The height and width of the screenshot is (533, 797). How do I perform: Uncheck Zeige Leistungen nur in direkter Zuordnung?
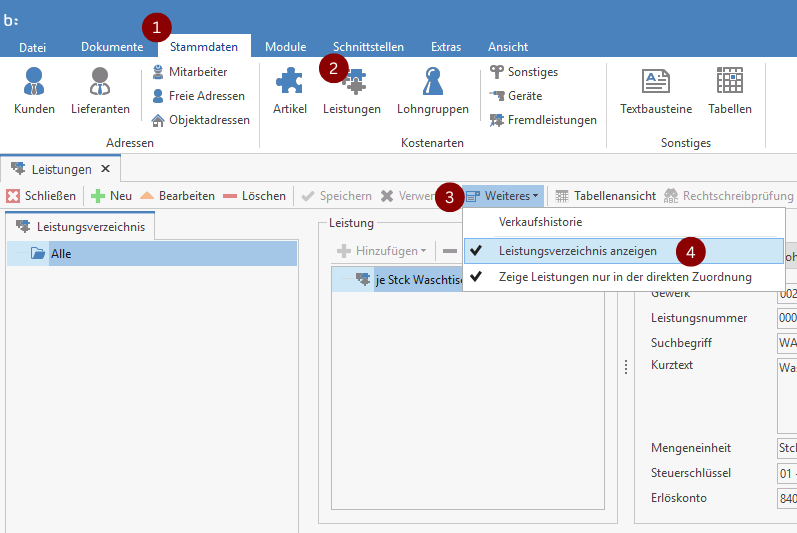tap(624, 277)
